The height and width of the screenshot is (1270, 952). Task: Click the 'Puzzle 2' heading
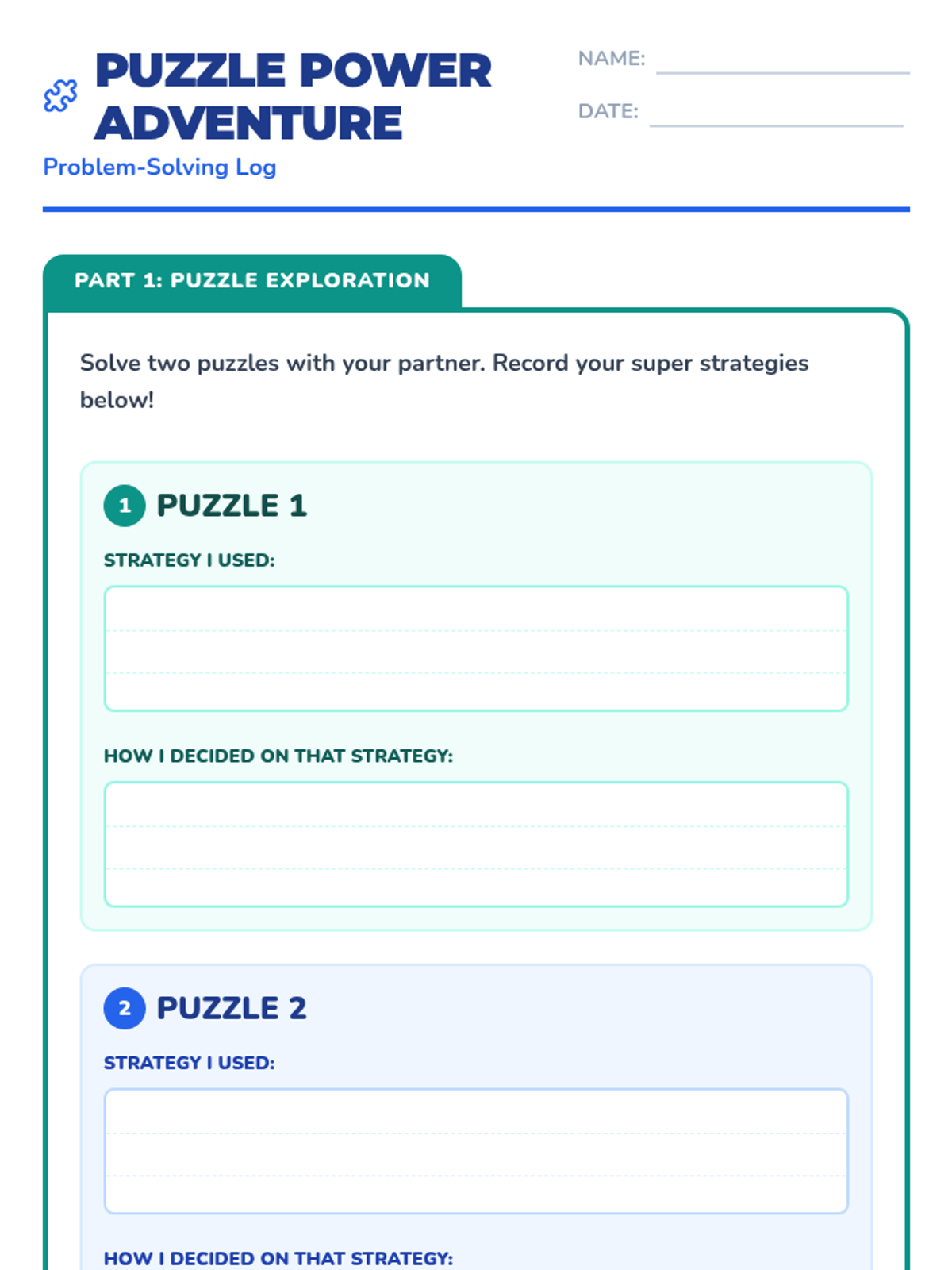pyautogui.click(x=231, y=1008)
